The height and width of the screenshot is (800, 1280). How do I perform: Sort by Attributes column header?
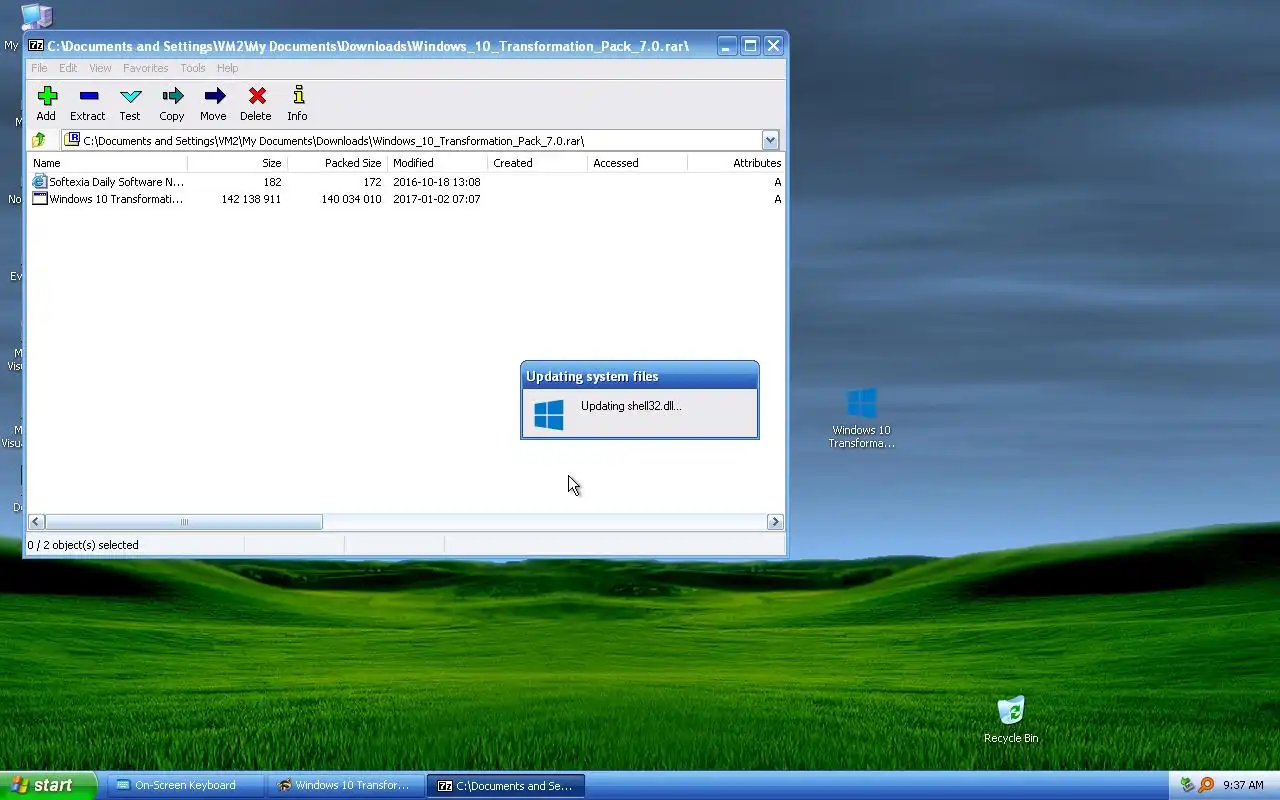[x=736, y=163]
